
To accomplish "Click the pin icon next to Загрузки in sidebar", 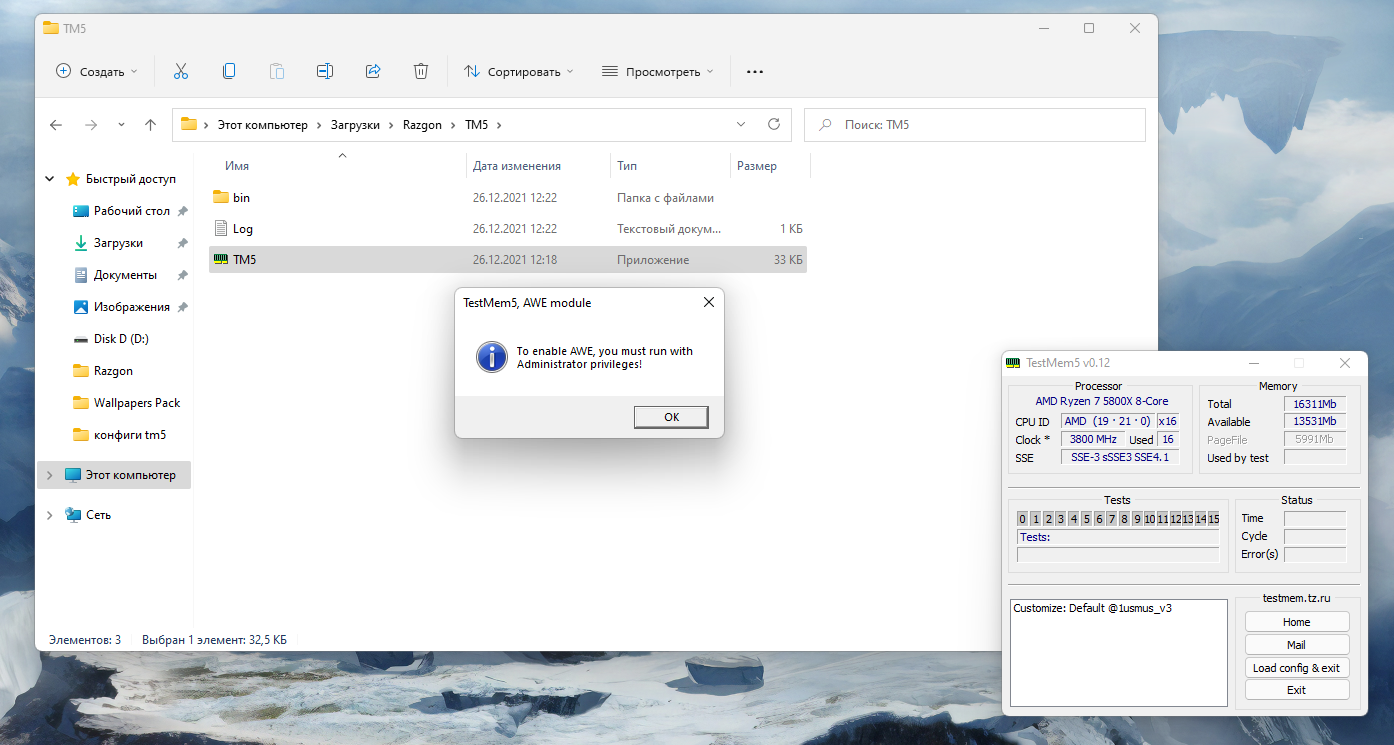I will tap(182, 244).
